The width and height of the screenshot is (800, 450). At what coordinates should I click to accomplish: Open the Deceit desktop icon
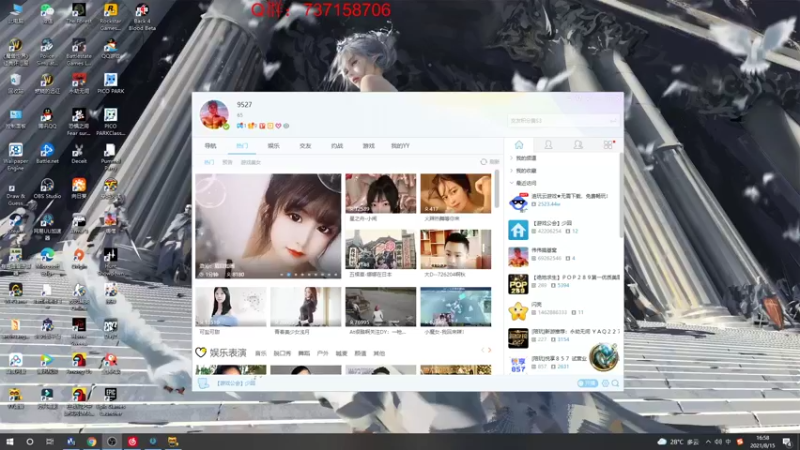[79, 153]
